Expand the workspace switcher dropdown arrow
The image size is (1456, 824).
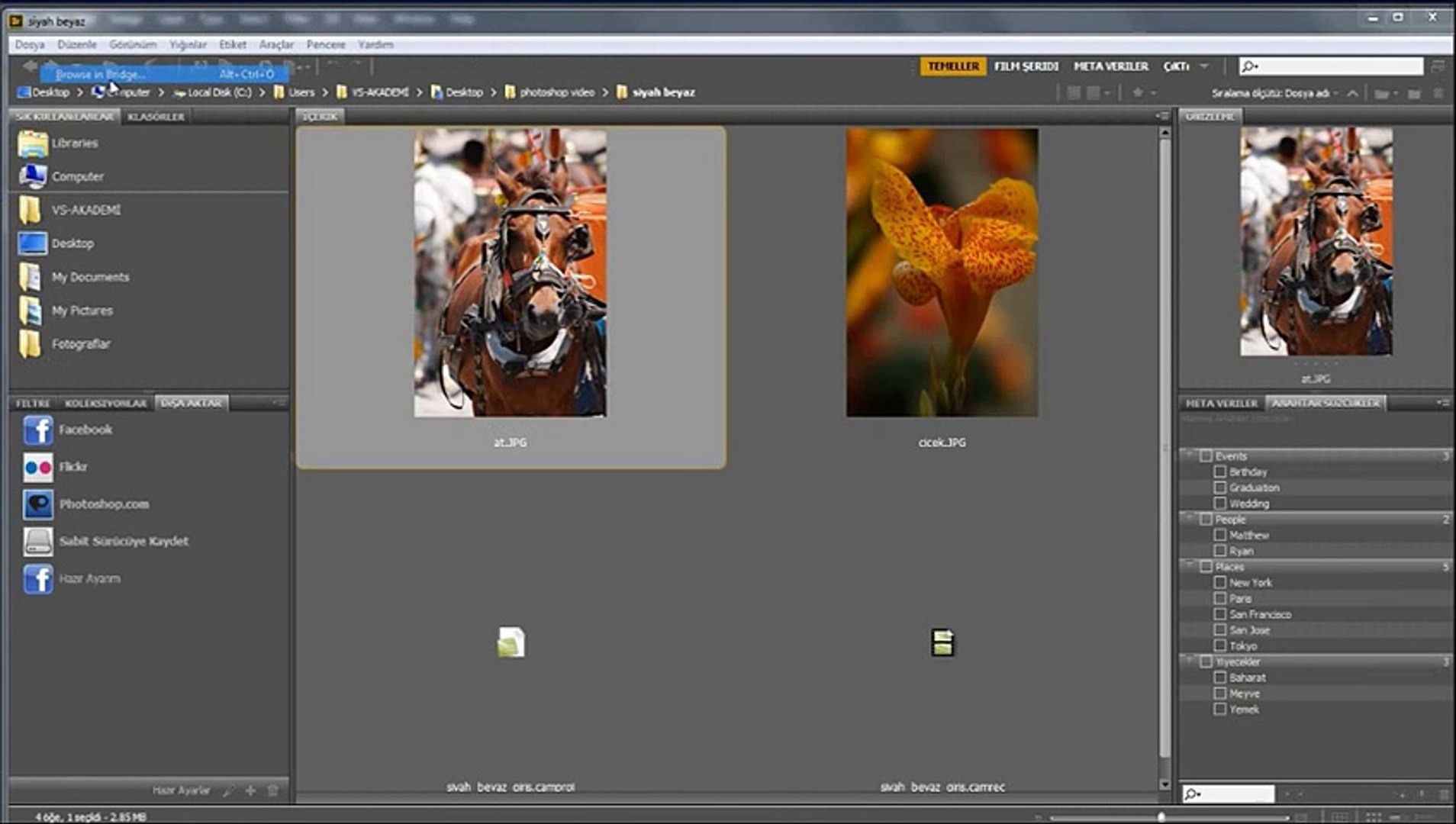1204,66
